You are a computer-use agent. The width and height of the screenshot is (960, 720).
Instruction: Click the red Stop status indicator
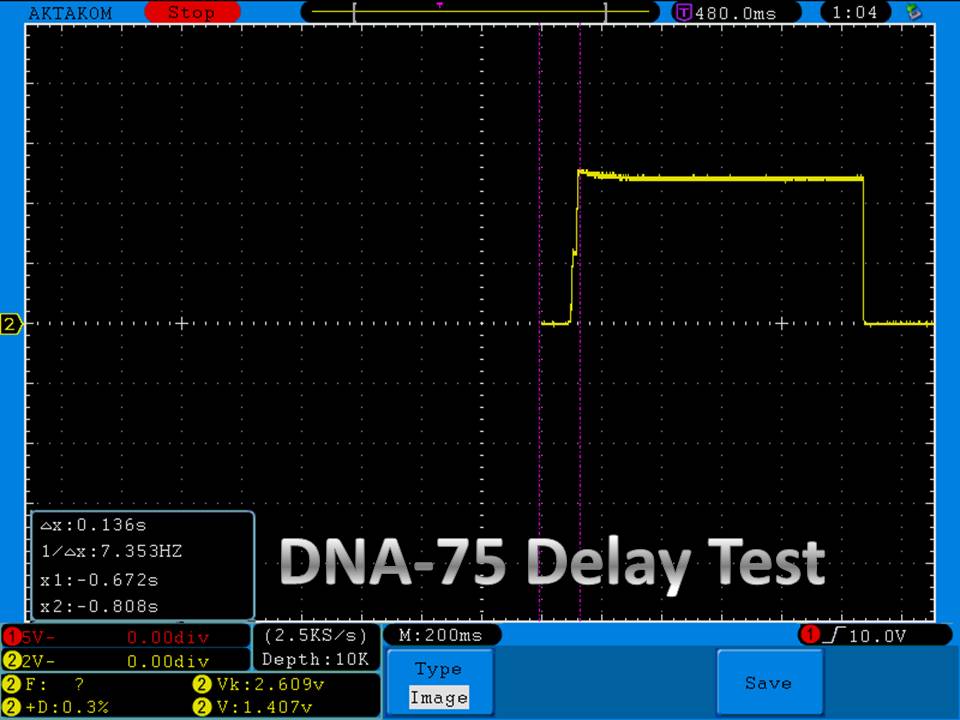(x=190, y=13)
